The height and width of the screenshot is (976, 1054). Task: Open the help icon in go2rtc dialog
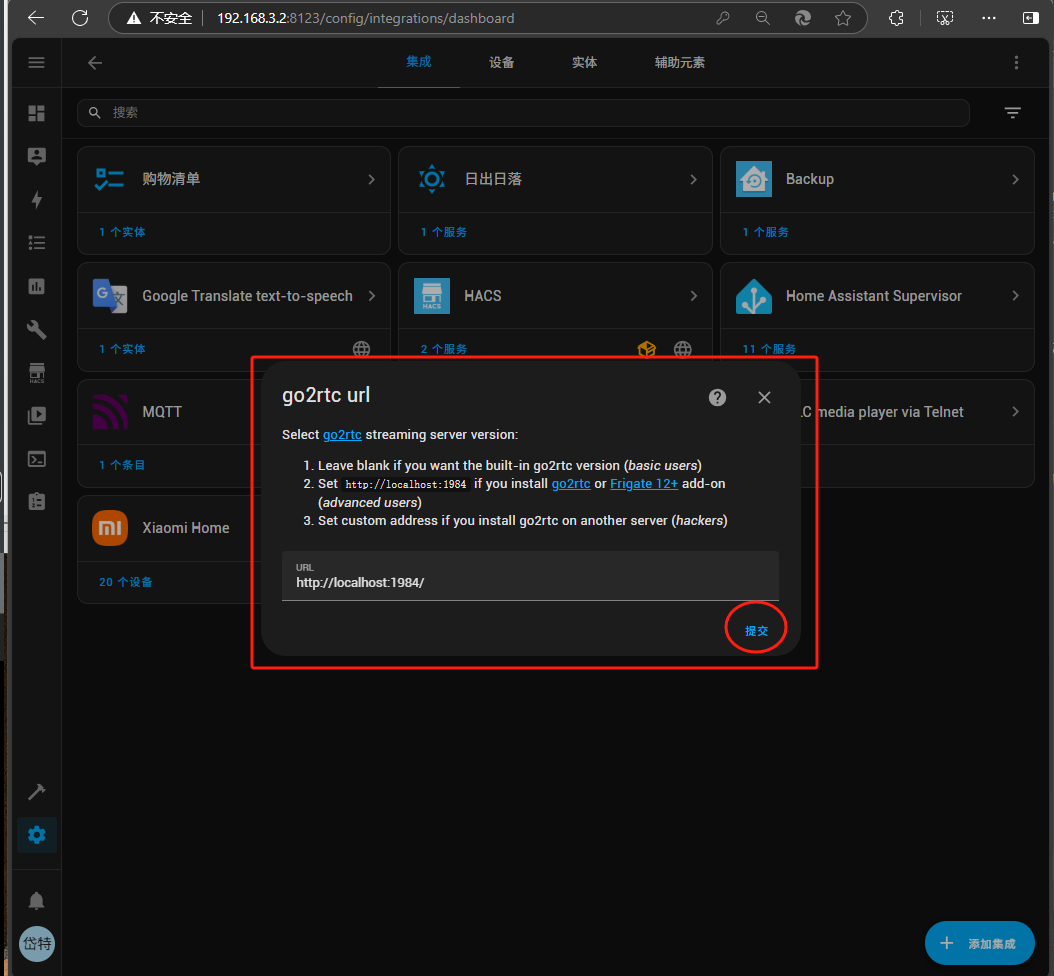coord(717,397)
